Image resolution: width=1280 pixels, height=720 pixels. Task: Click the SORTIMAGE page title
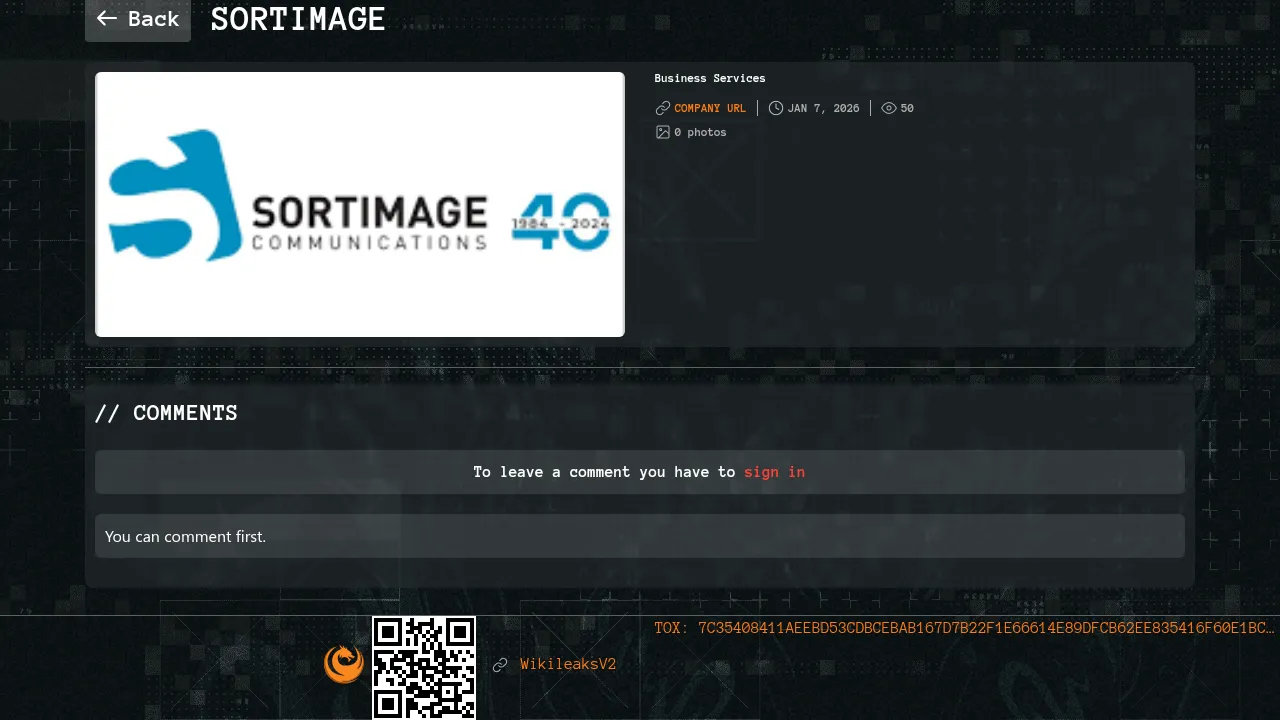(298, 19)
